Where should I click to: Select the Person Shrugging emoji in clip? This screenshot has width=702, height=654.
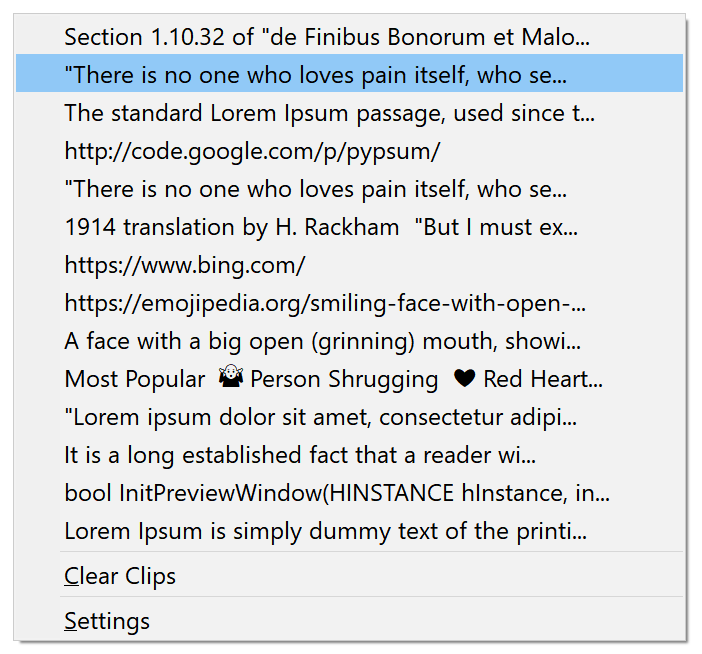click(x=231, y=378)
